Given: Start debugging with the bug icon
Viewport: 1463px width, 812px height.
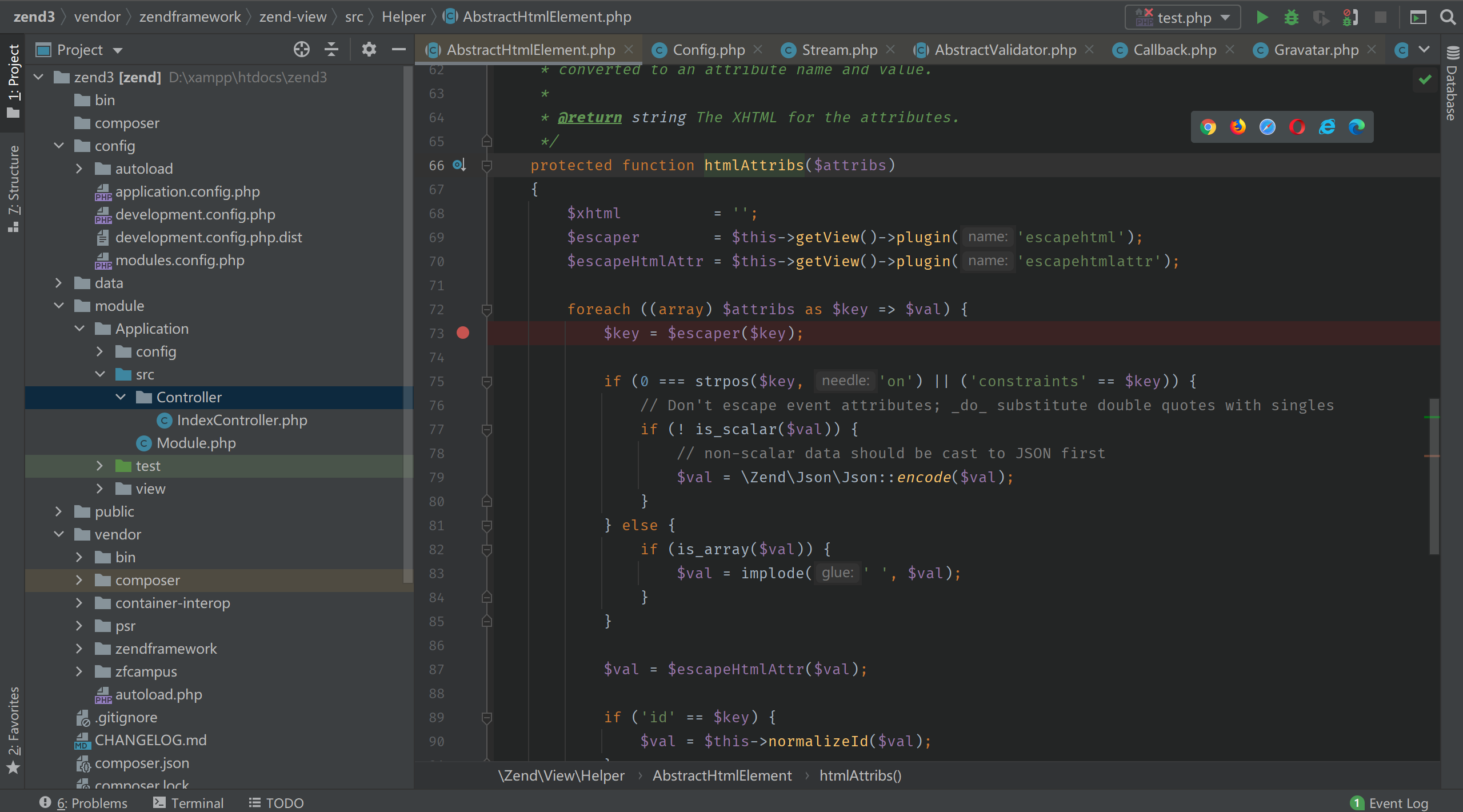Looking at the screenshot, I should coord(1291,17).
